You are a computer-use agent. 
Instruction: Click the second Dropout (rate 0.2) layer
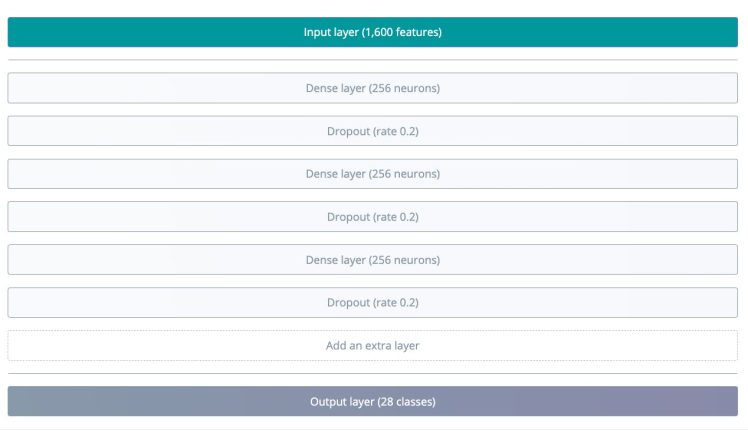(373, 217)
